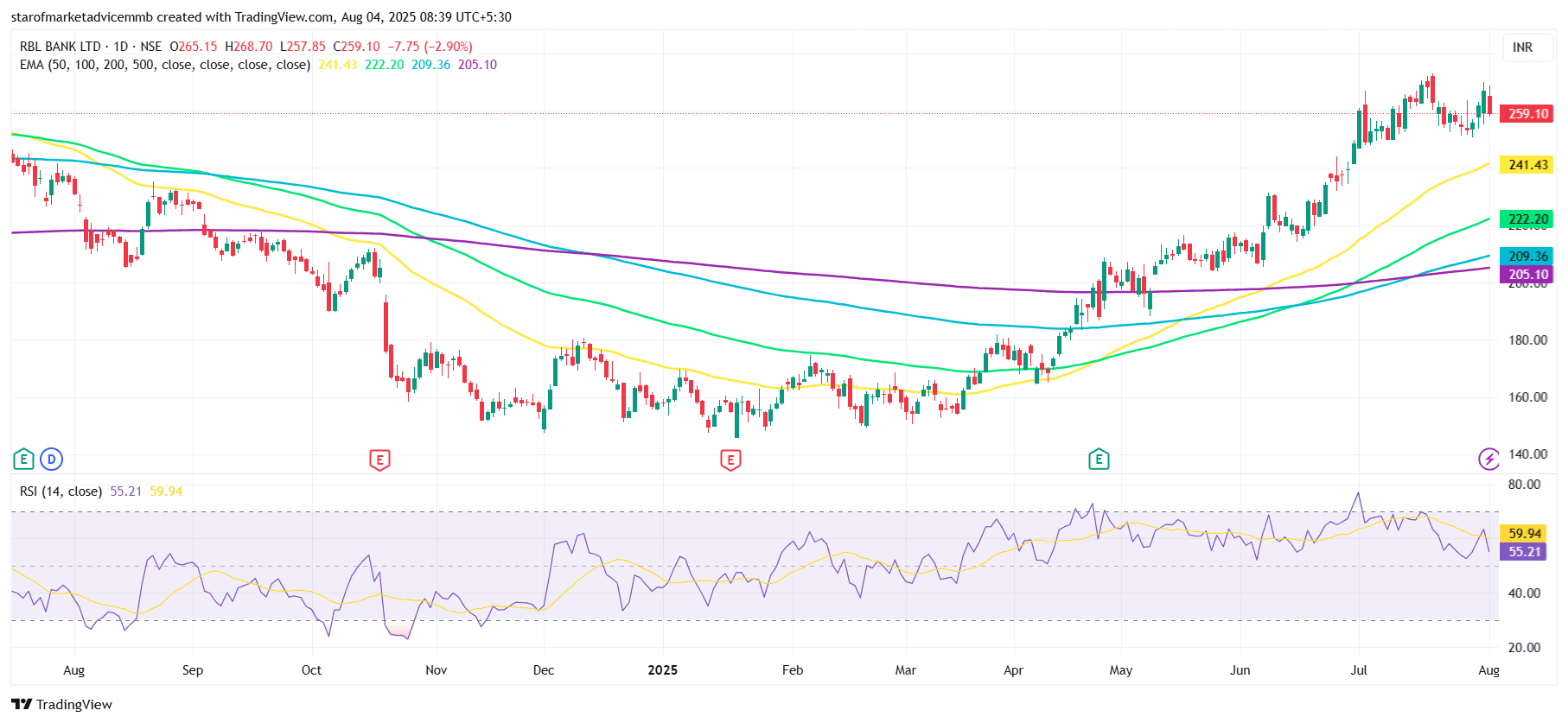Click the yellow 241.43 value in EMA legend

338,65
